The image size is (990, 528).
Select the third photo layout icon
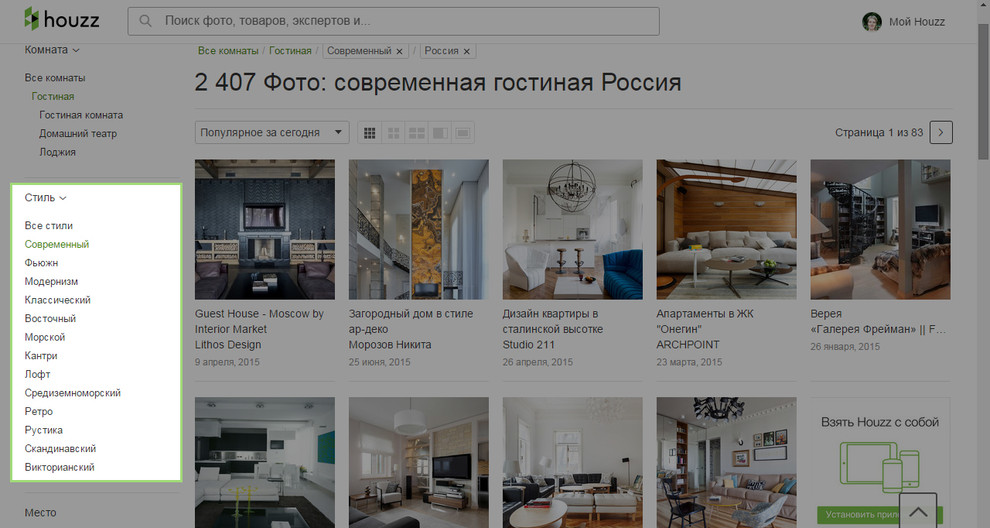pos(417,133)
